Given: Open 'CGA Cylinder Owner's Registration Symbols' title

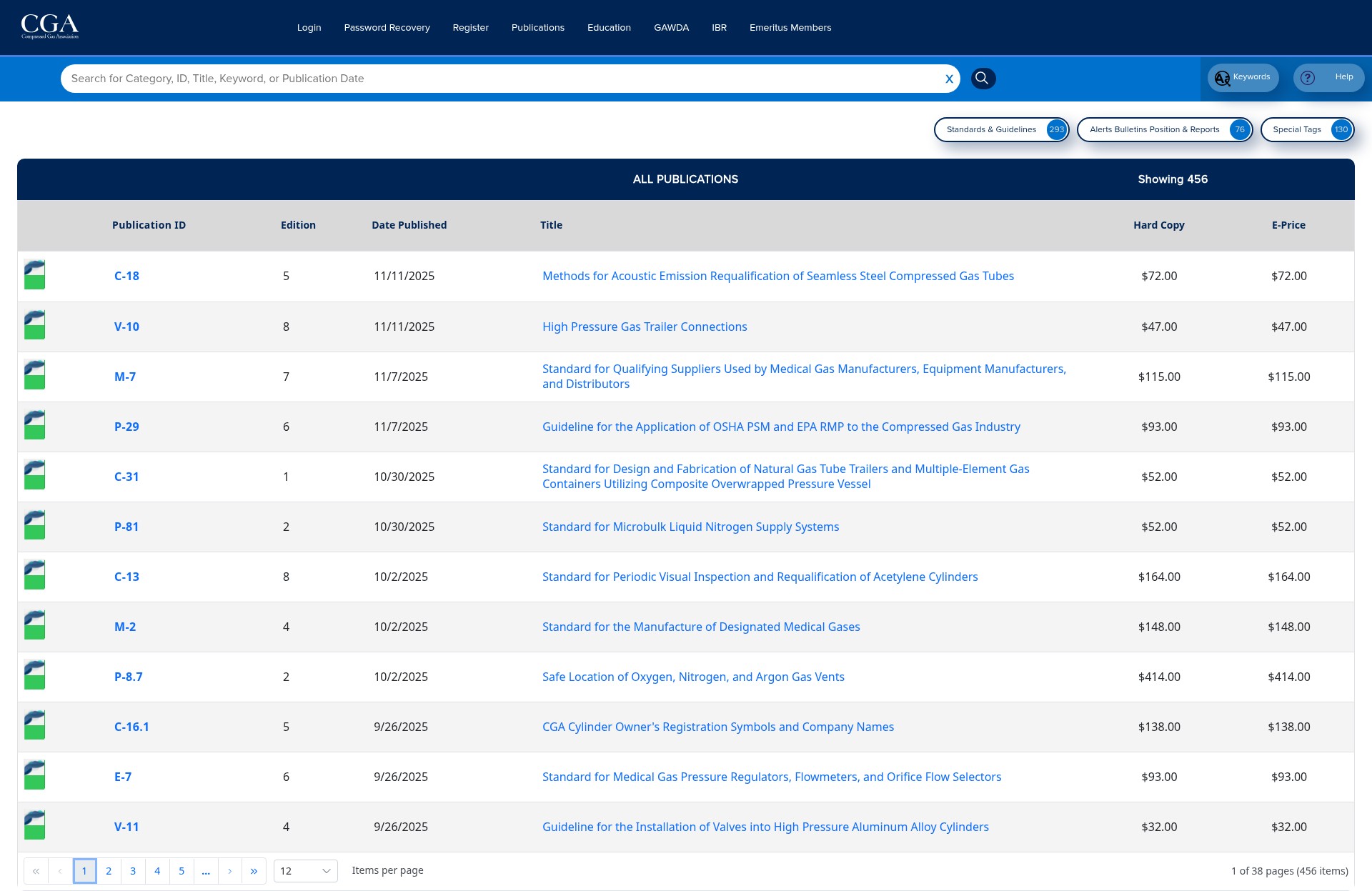Looking at the screenshot, I should 718,727.
